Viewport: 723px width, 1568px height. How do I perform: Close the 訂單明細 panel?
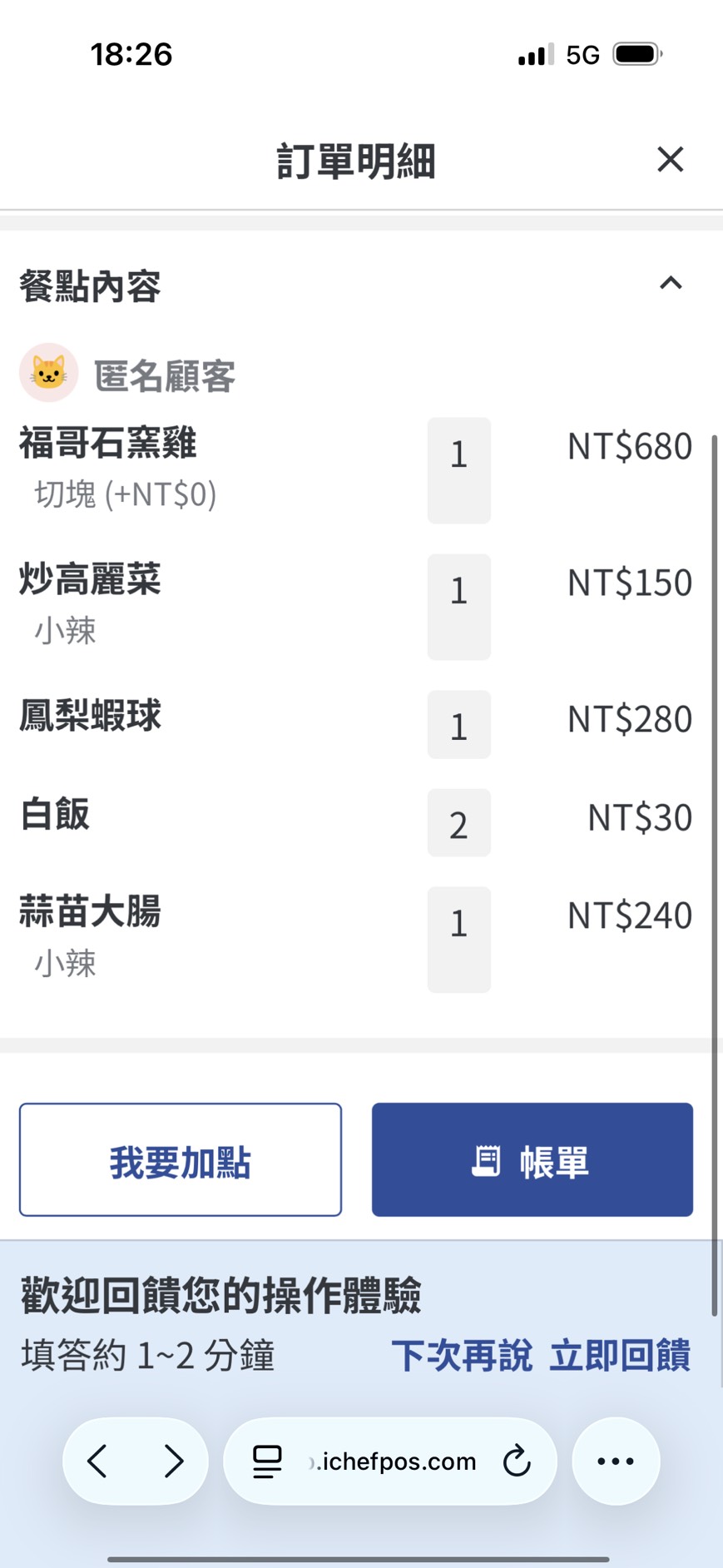670,159
